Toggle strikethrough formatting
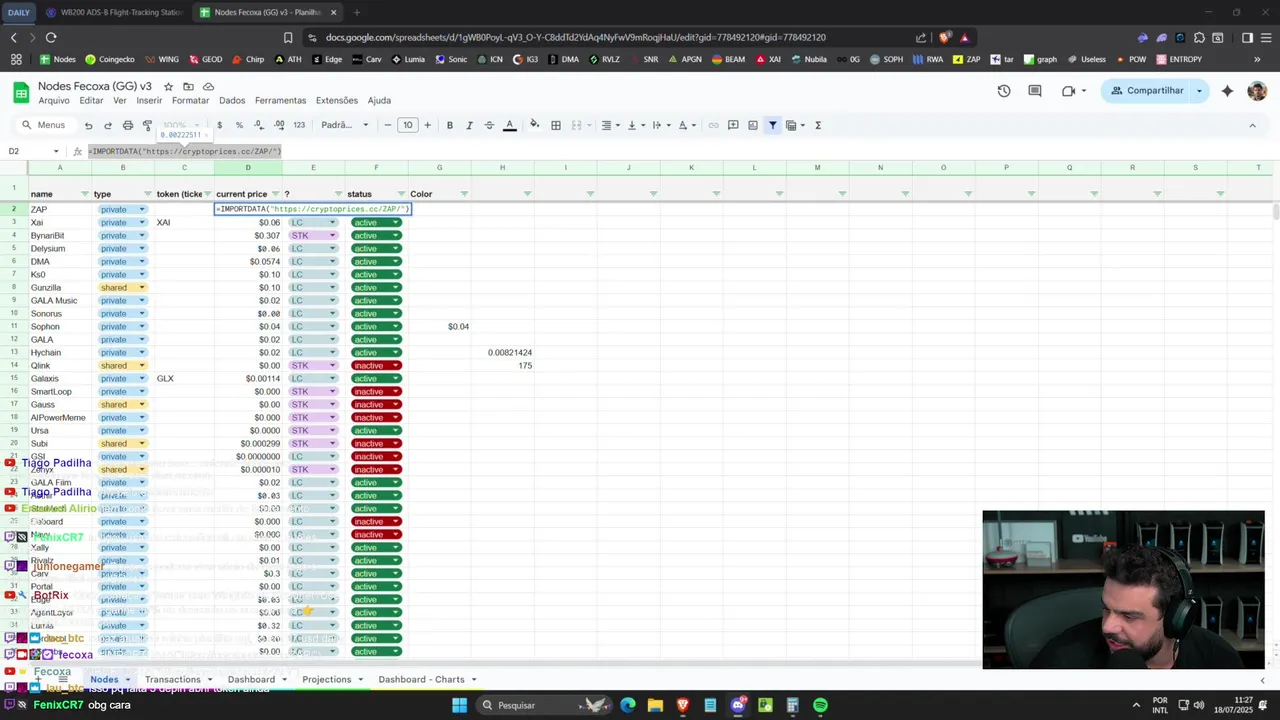Screen dimensions: 1280x720 pyautogui.click(x=489, y=125)
